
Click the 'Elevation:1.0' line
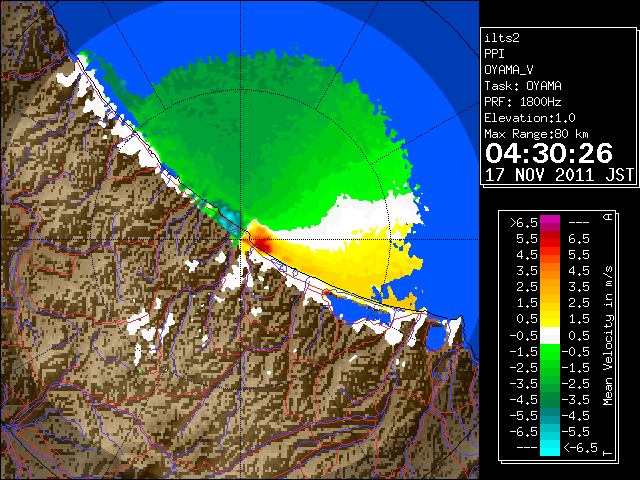[530, 118]
